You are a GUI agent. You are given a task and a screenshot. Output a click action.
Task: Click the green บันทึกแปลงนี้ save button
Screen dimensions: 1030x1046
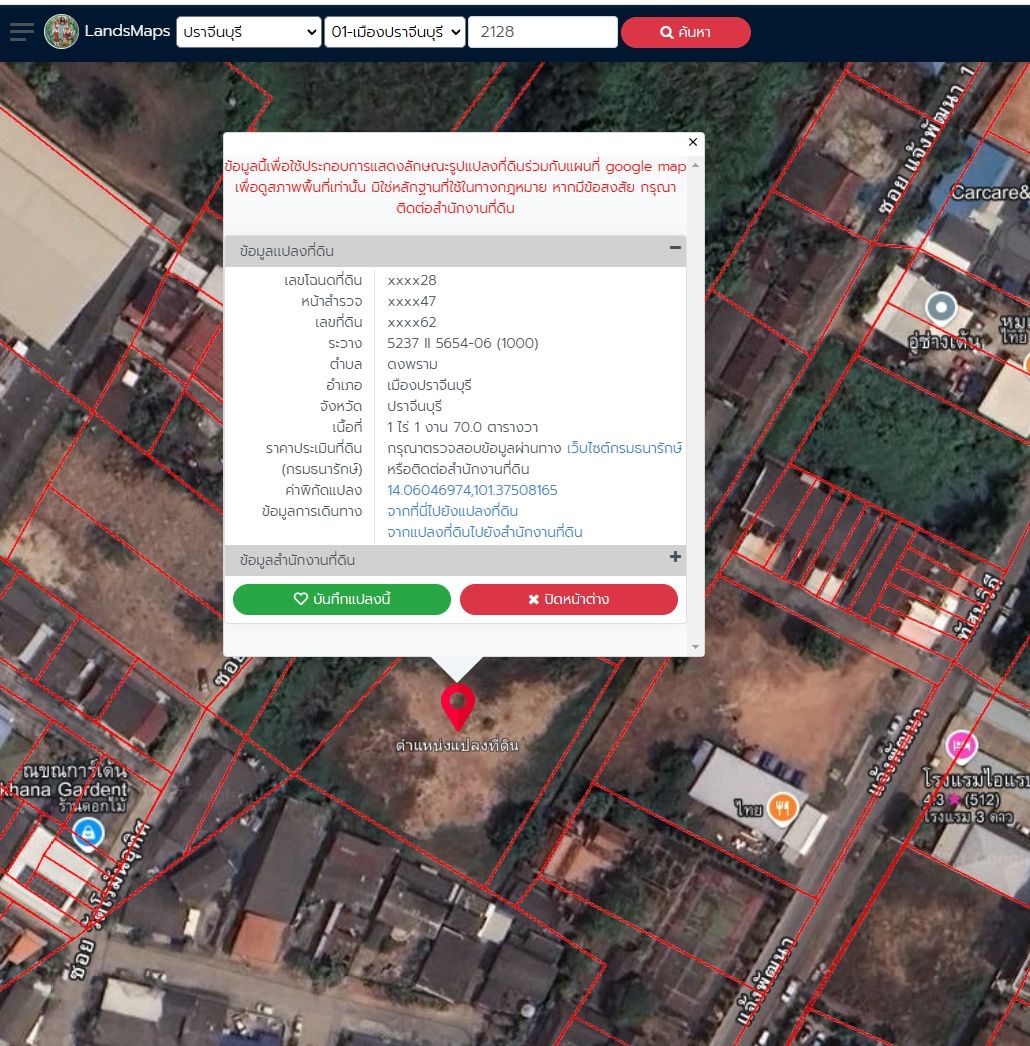pyautogui.click(x=342, y=599)
